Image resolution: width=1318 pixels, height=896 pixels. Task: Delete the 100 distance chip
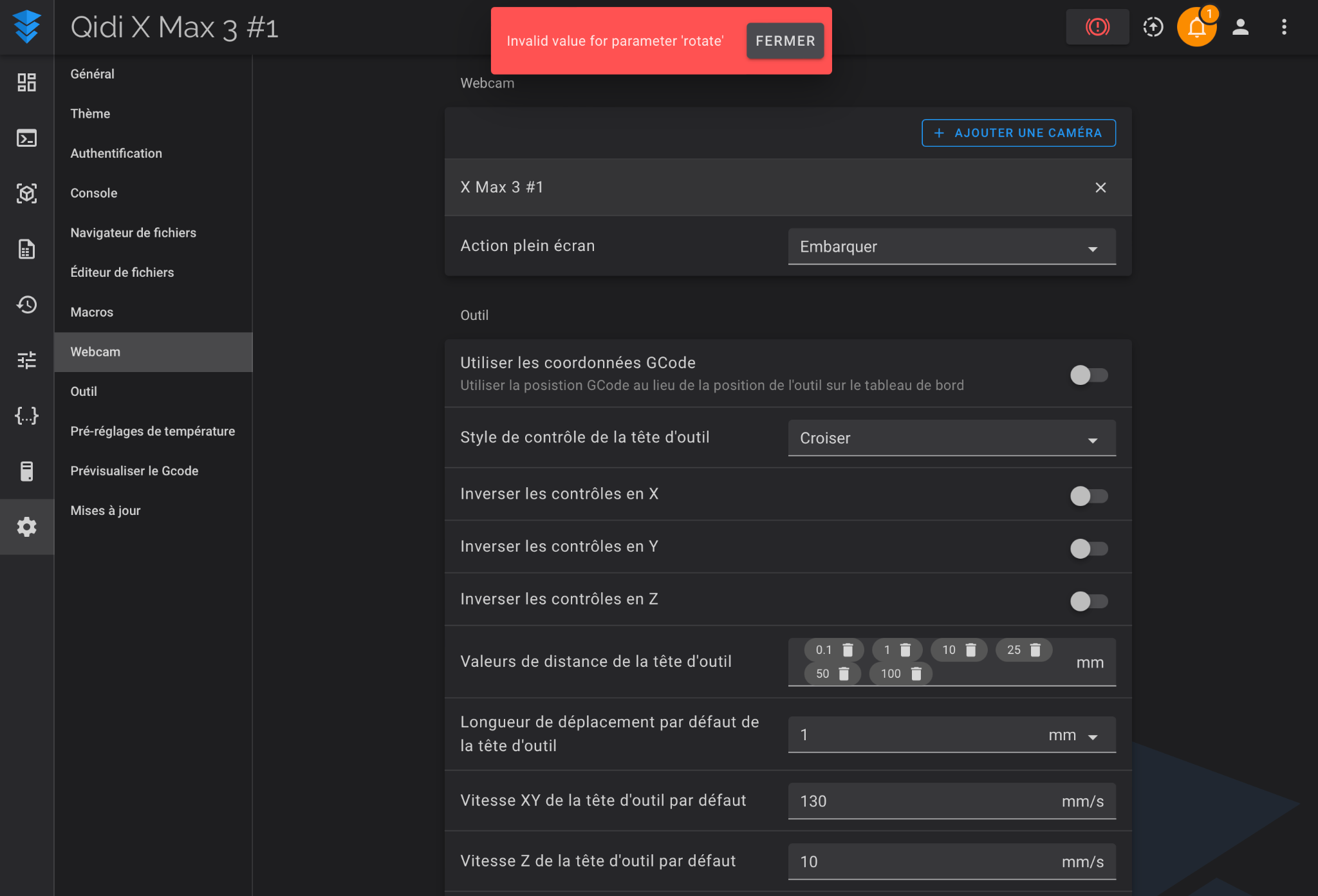point(916,674)
